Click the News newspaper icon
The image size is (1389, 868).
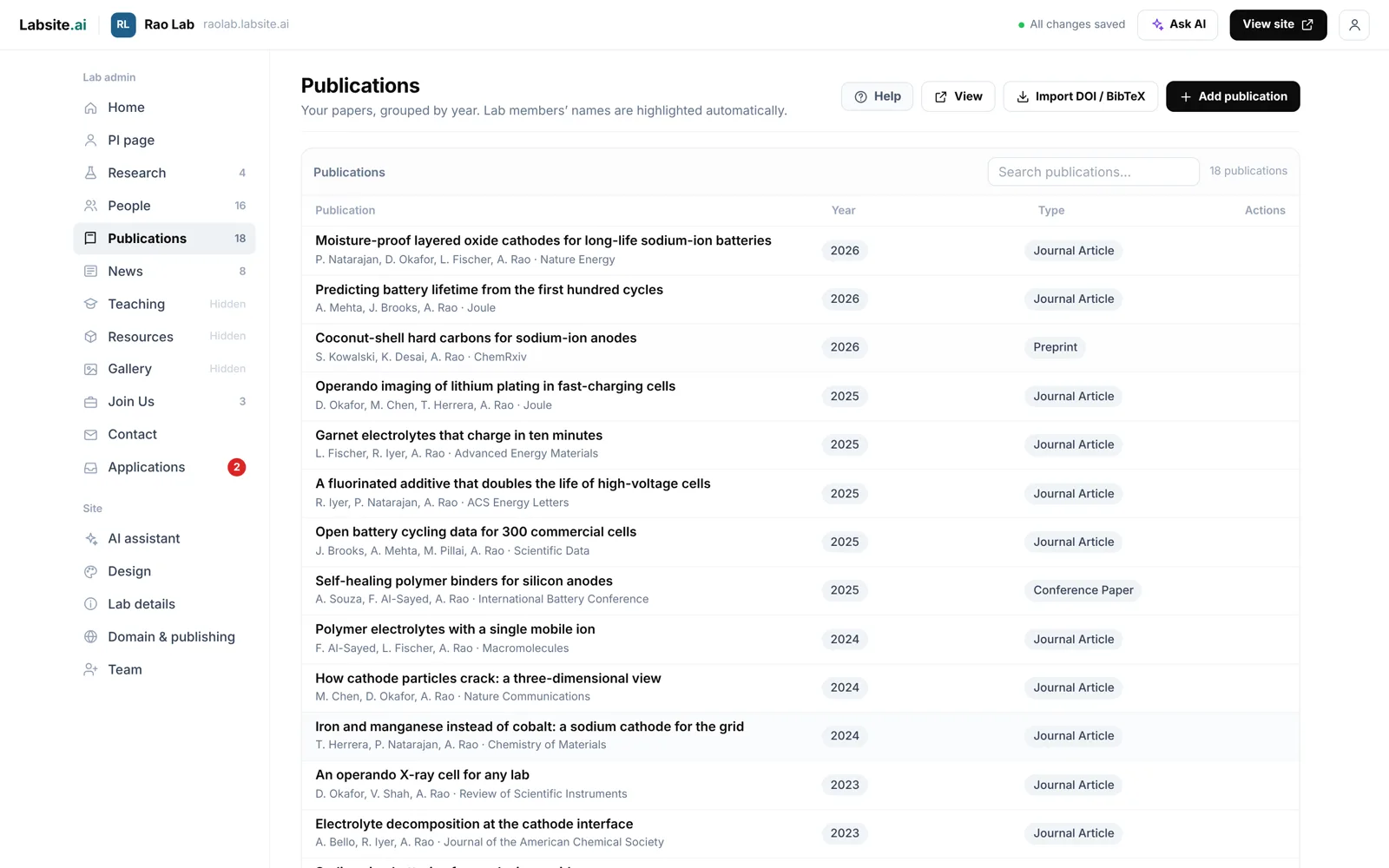(90, 271)
